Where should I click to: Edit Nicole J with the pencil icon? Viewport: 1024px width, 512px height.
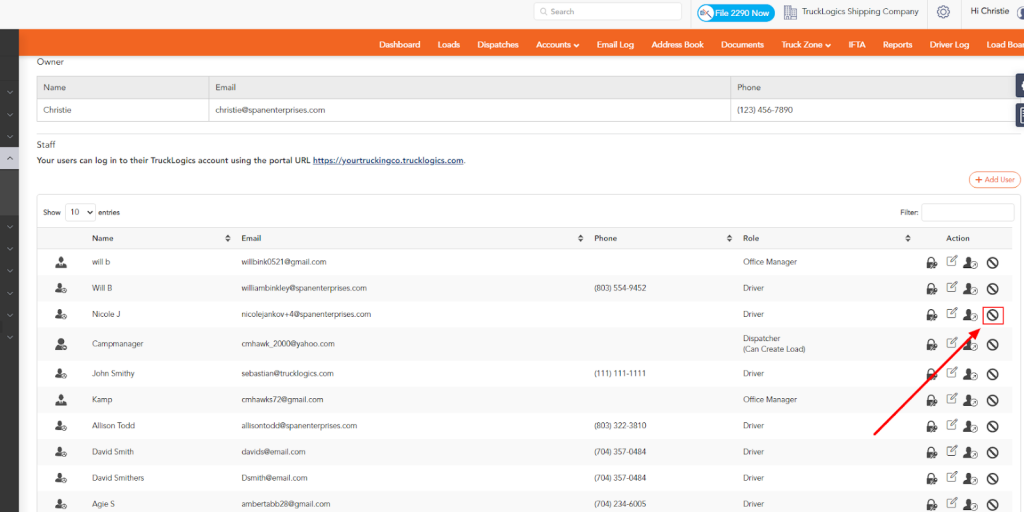pos(952,313)
